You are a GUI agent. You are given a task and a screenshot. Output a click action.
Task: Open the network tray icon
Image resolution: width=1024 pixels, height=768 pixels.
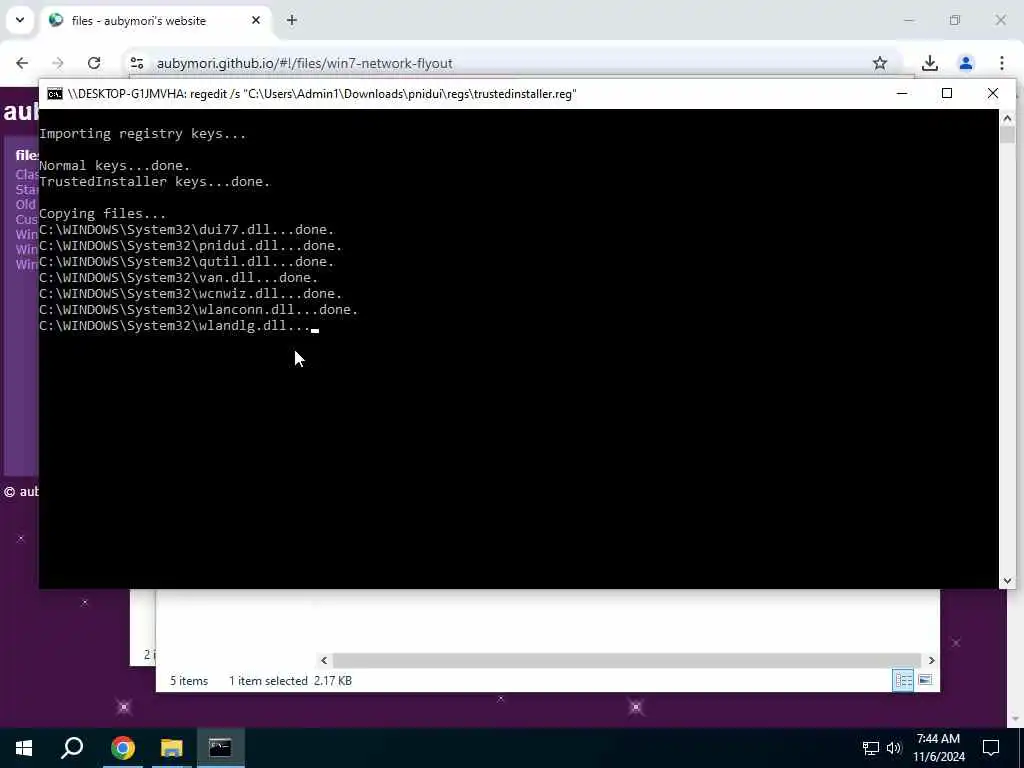tap(871, 748)
